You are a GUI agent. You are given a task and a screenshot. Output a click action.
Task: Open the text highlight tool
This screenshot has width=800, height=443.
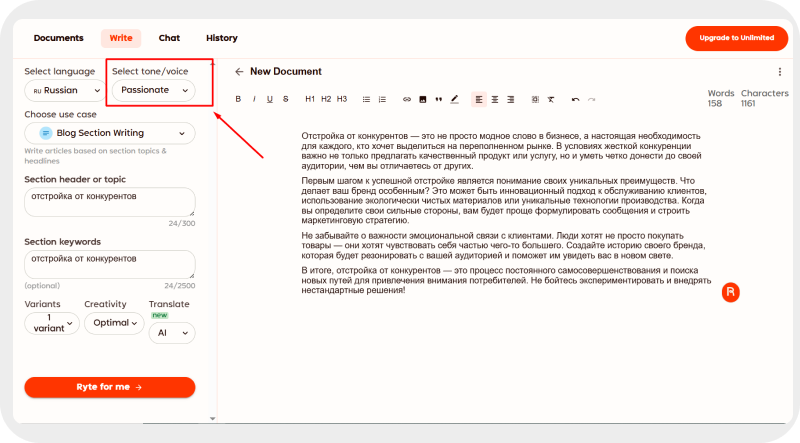click(x=454, y=100)
